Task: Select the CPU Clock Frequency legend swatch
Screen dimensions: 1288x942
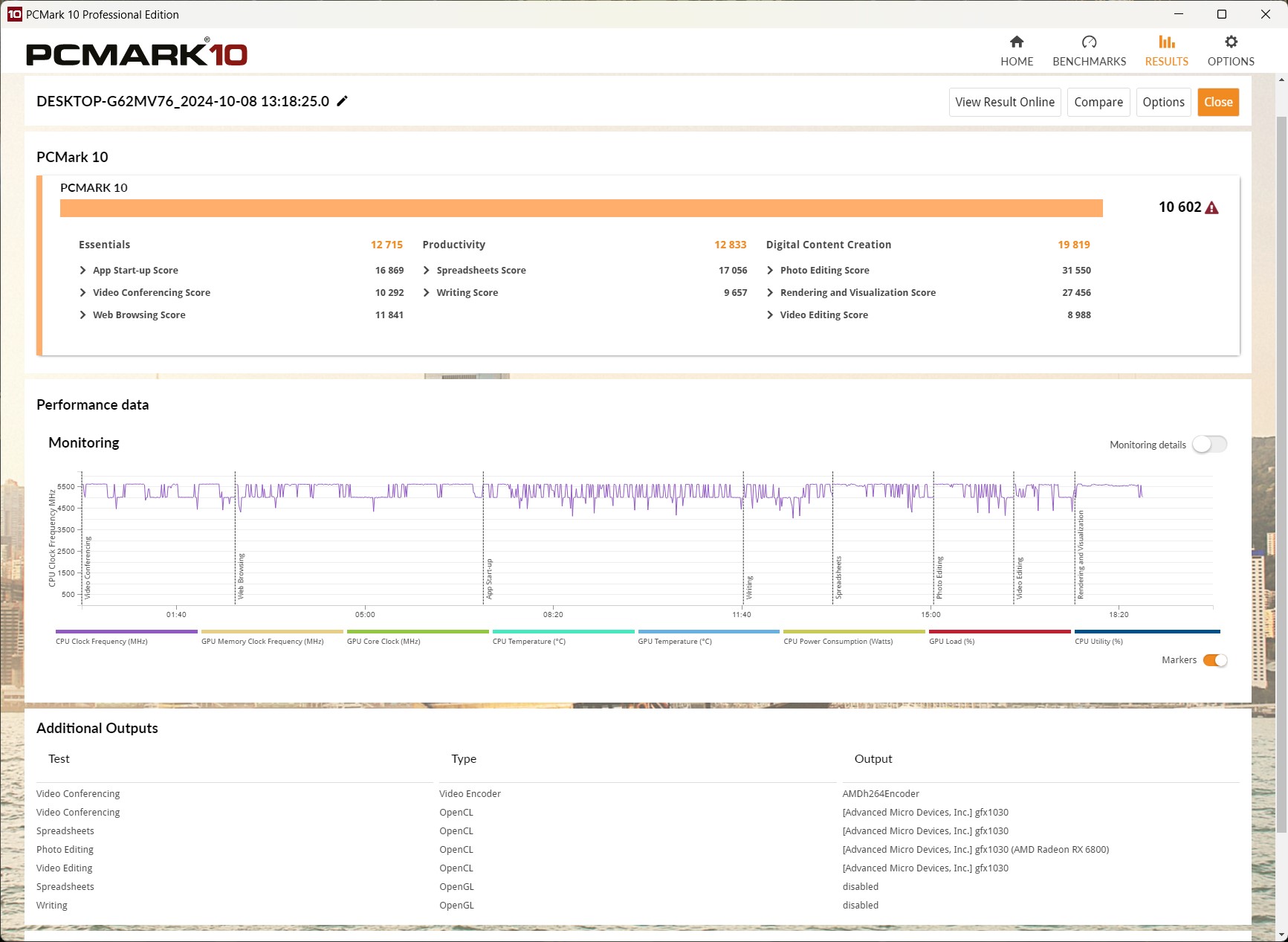Action: point(126,632)
